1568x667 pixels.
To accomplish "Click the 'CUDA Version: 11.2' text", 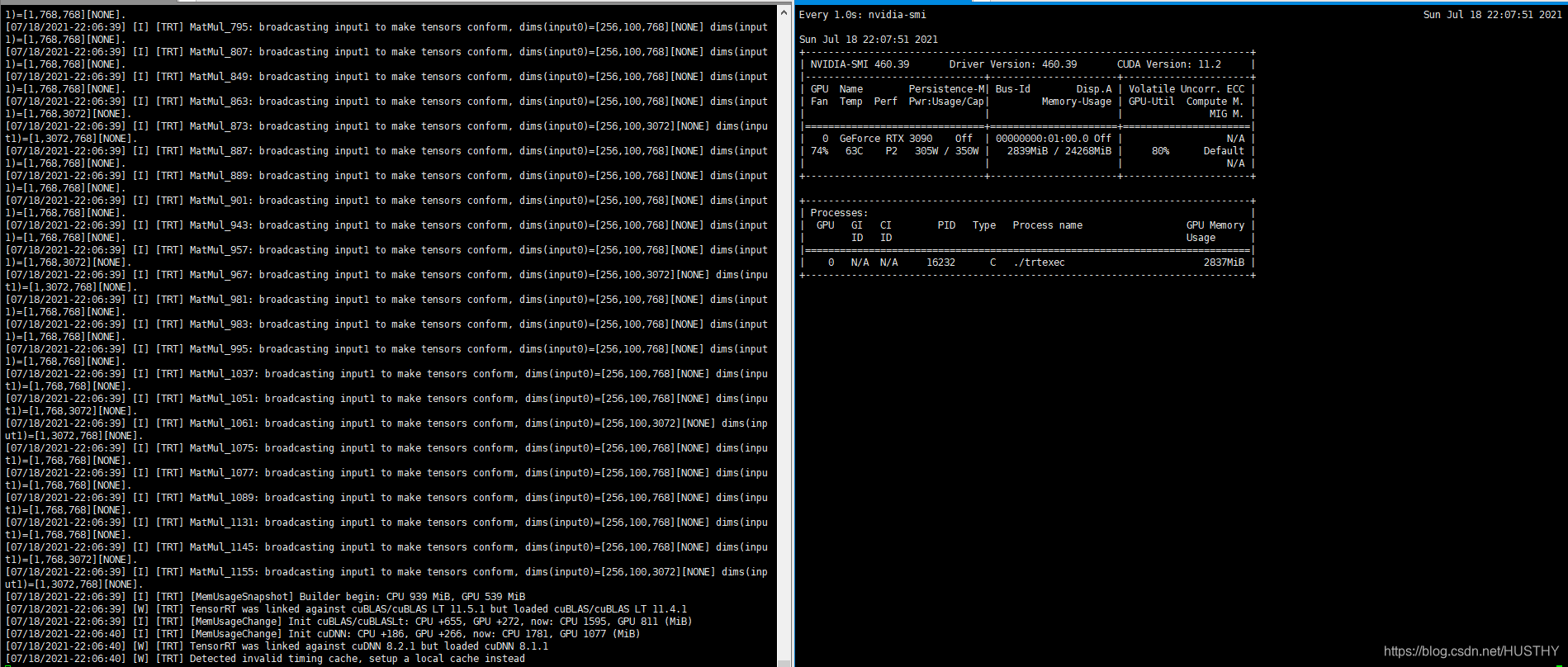I will 1169,64.
